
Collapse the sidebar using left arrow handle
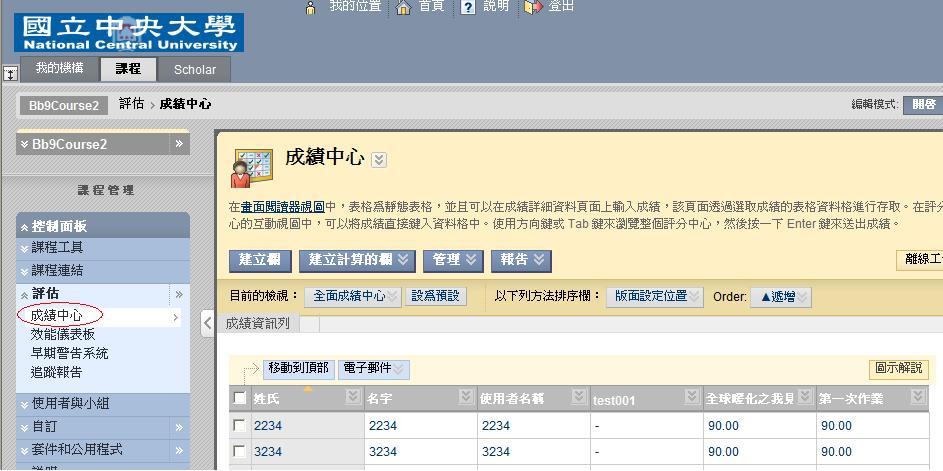207,323
